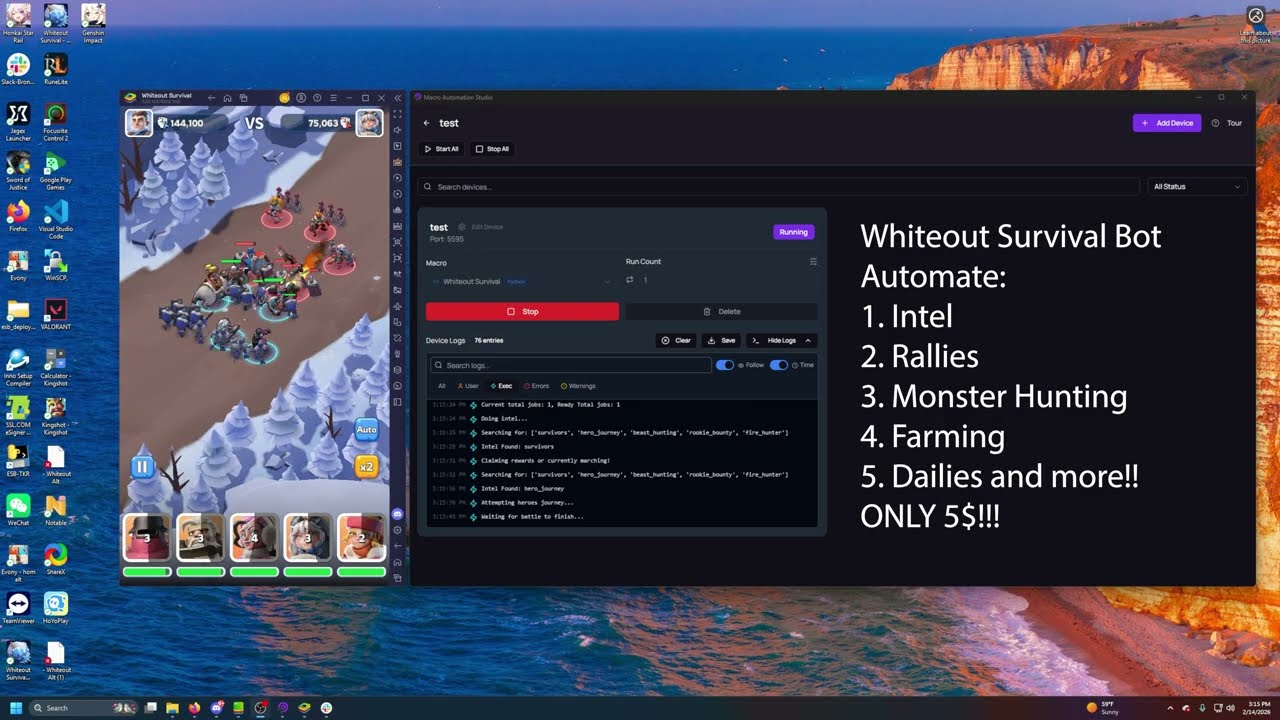
Task: Open File Explorer from the taskbar
Action: click(172, 708)
